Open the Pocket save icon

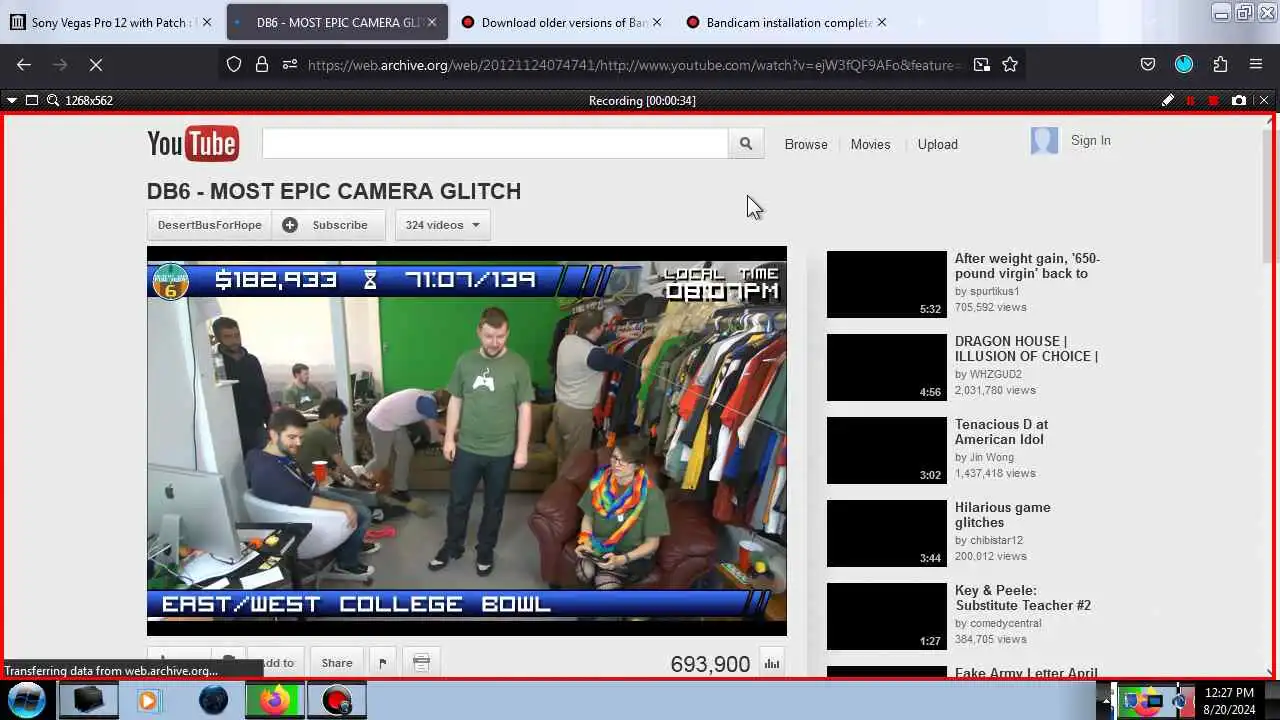pyautogui.click(x=1148, y=64)
